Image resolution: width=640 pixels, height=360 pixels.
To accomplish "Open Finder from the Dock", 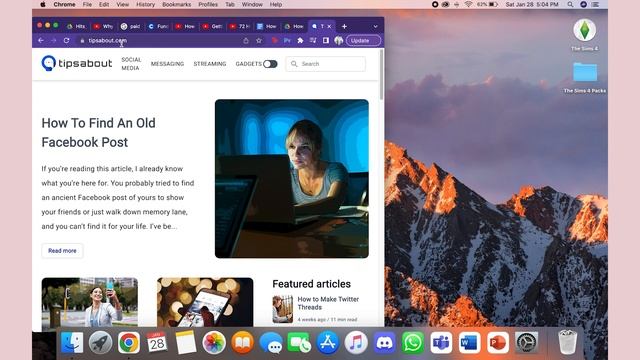I will pyautogui.click(x=72, y=342).
